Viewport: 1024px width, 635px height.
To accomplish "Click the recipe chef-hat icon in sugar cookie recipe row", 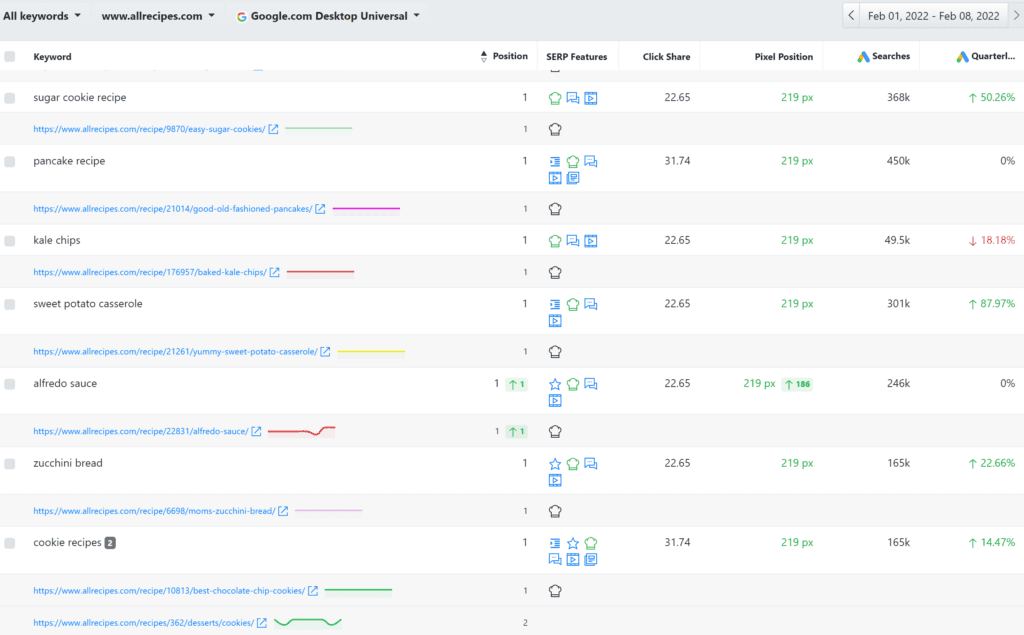I will coord(554,98).
